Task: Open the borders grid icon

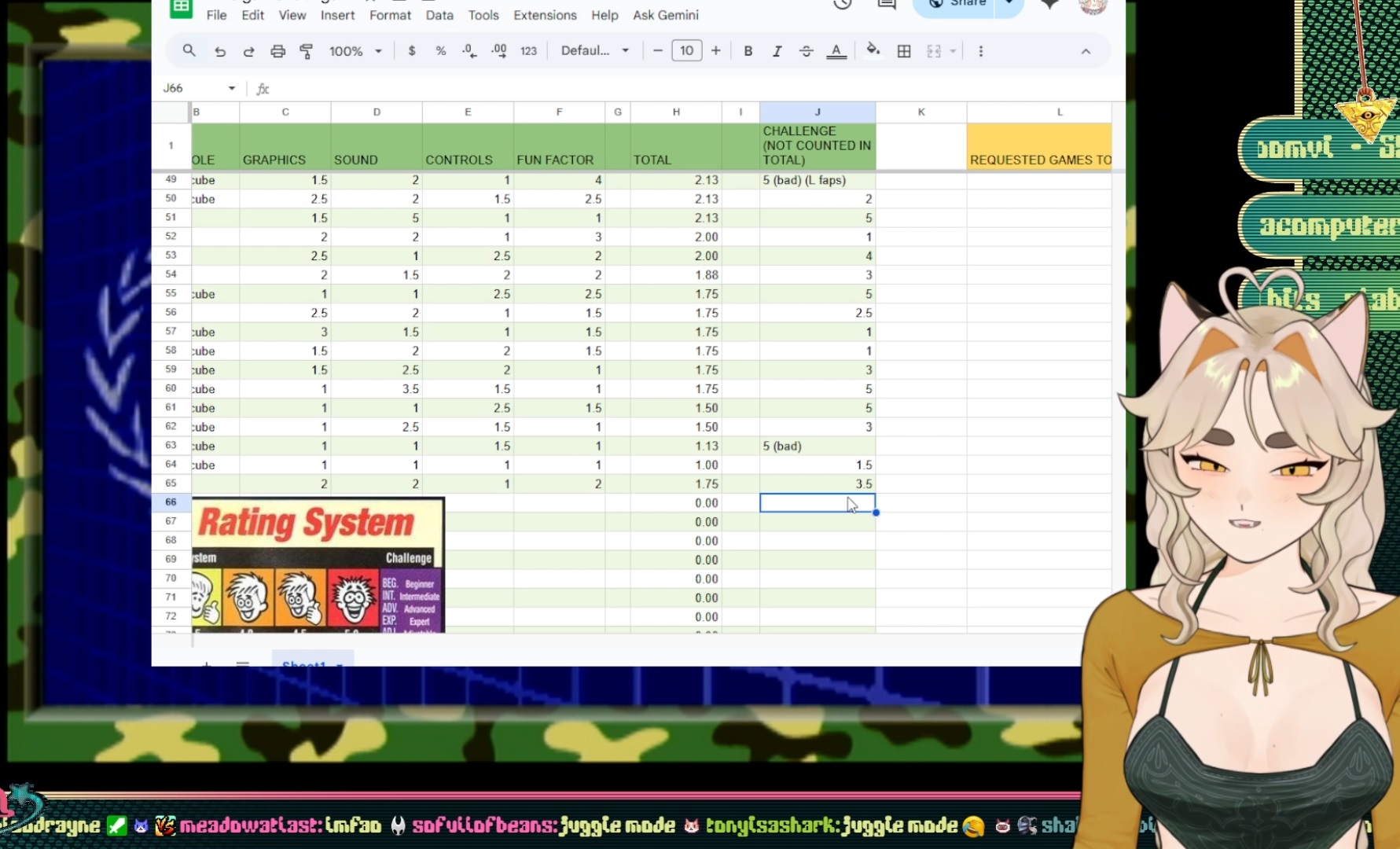Action: 904,51
